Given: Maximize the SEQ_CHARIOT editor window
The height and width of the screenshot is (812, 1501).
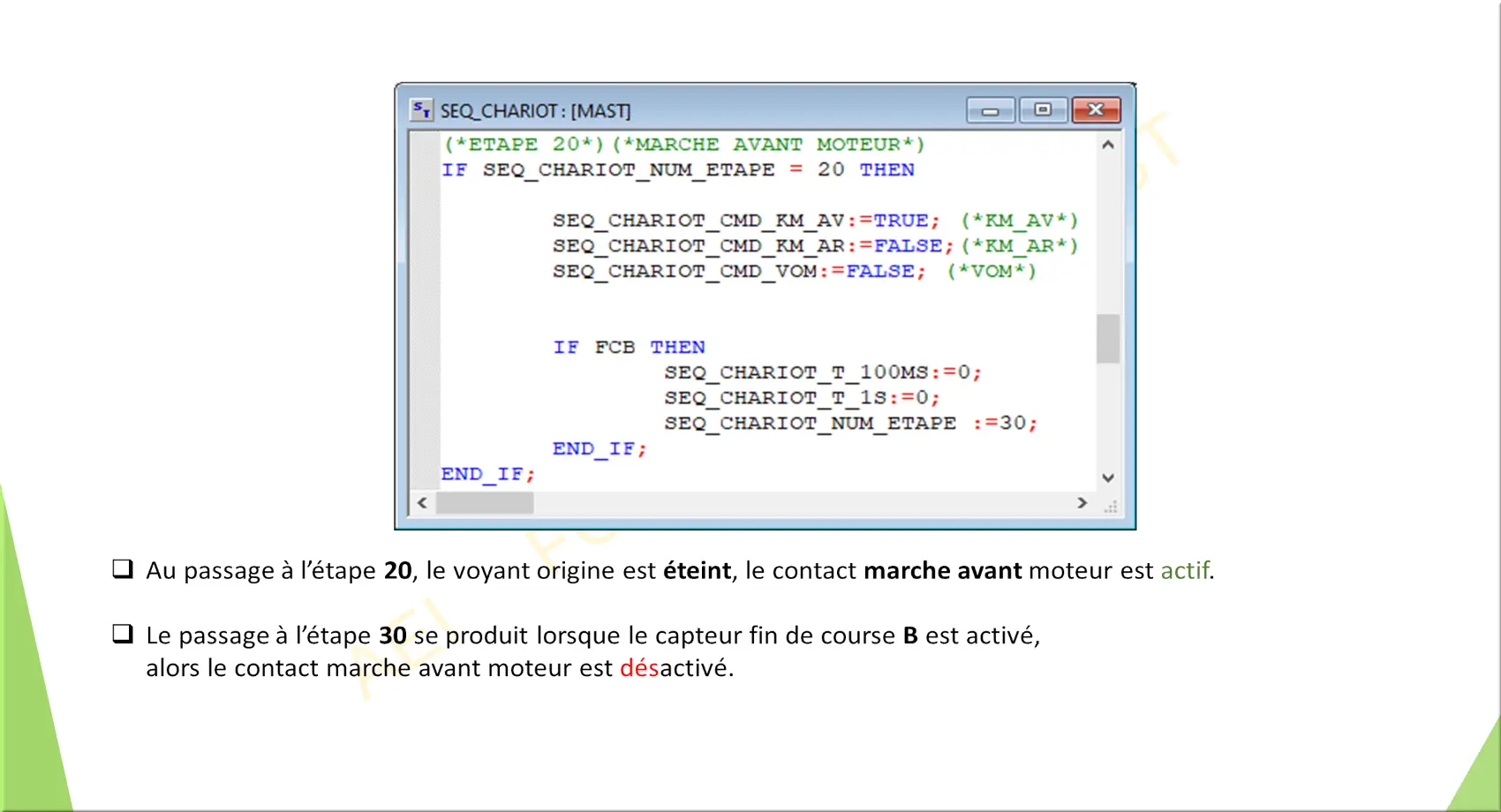Looking at the screenshot, I should [1043, 110].
